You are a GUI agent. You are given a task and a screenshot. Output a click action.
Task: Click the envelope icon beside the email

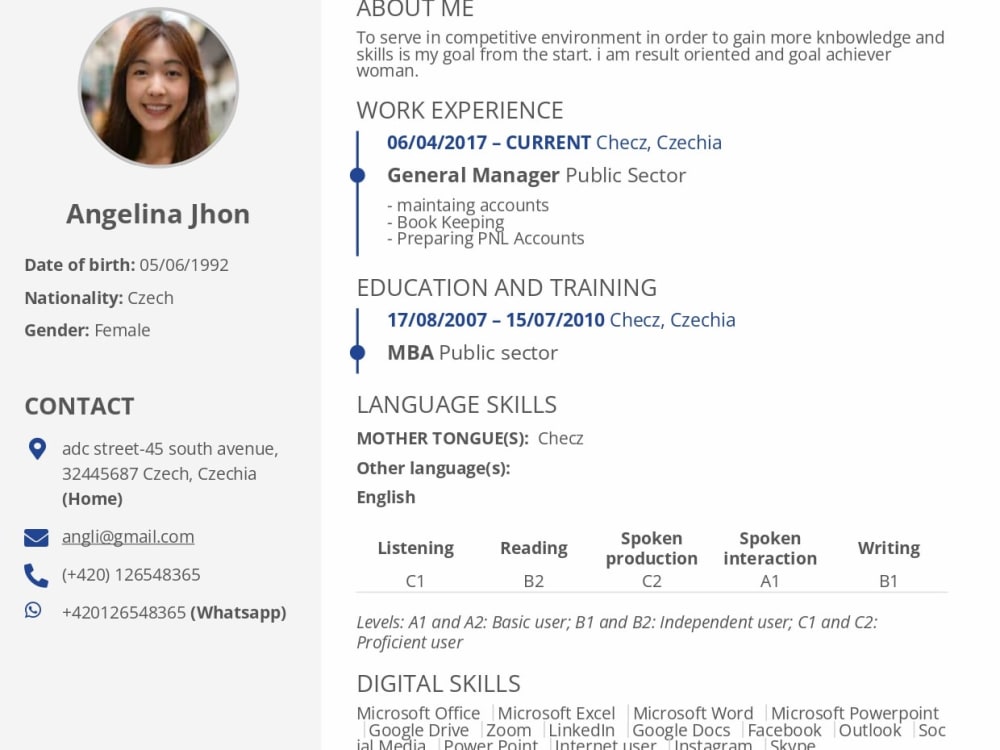(36, 537)
